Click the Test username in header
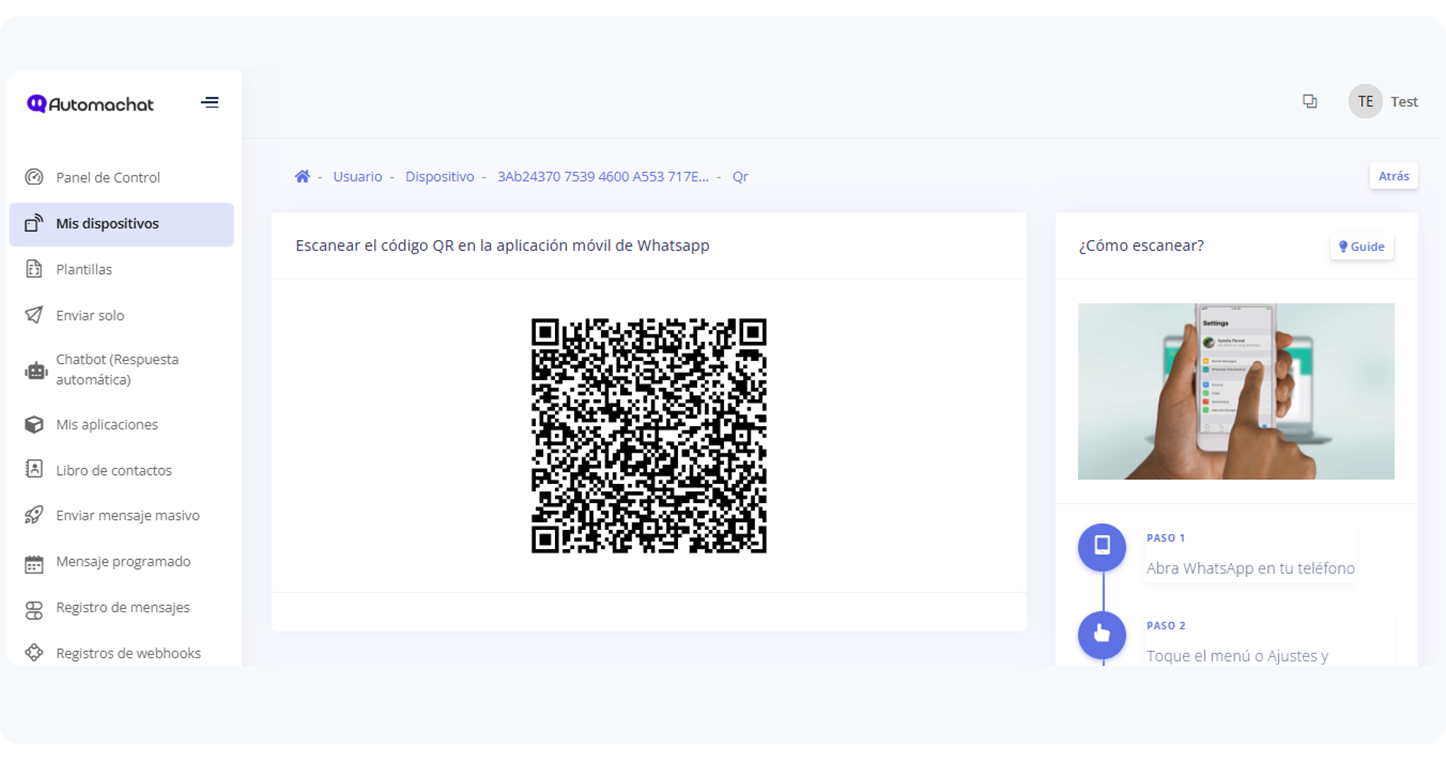The width and height of the screenshot is (1446, 762). tap(1404, 101)
